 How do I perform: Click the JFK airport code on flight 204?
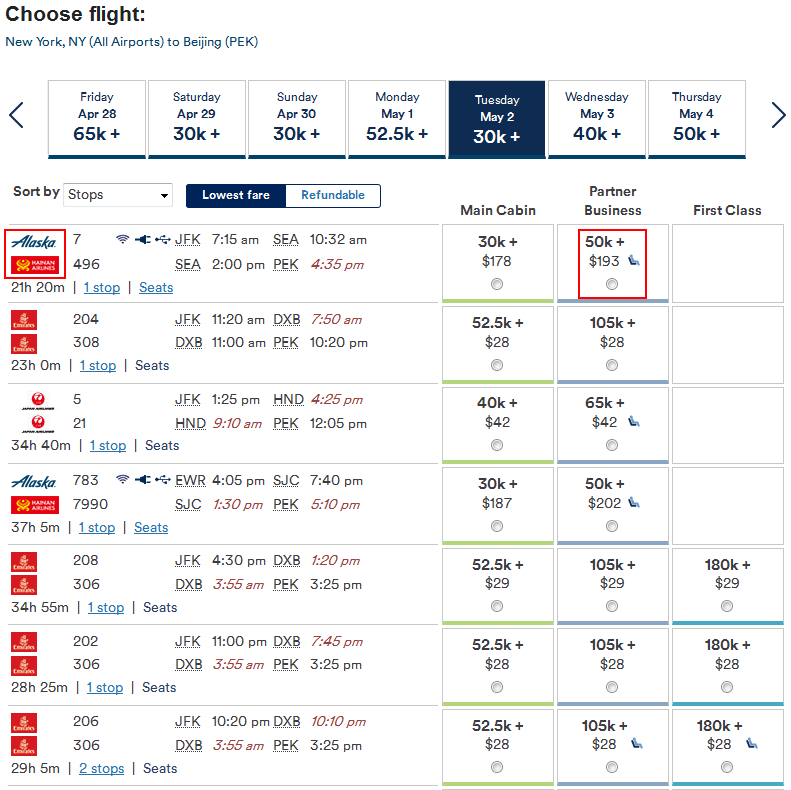[188, 320]
